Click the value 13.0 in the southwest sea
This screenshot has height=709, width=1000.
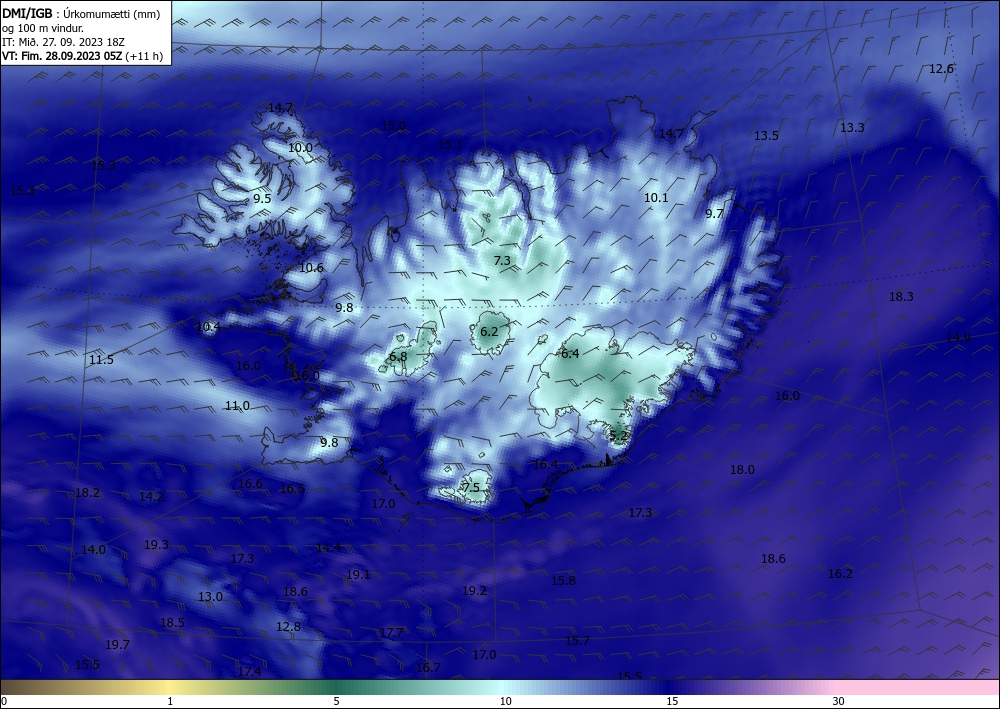pyautogui.click(x=210, y=597)
